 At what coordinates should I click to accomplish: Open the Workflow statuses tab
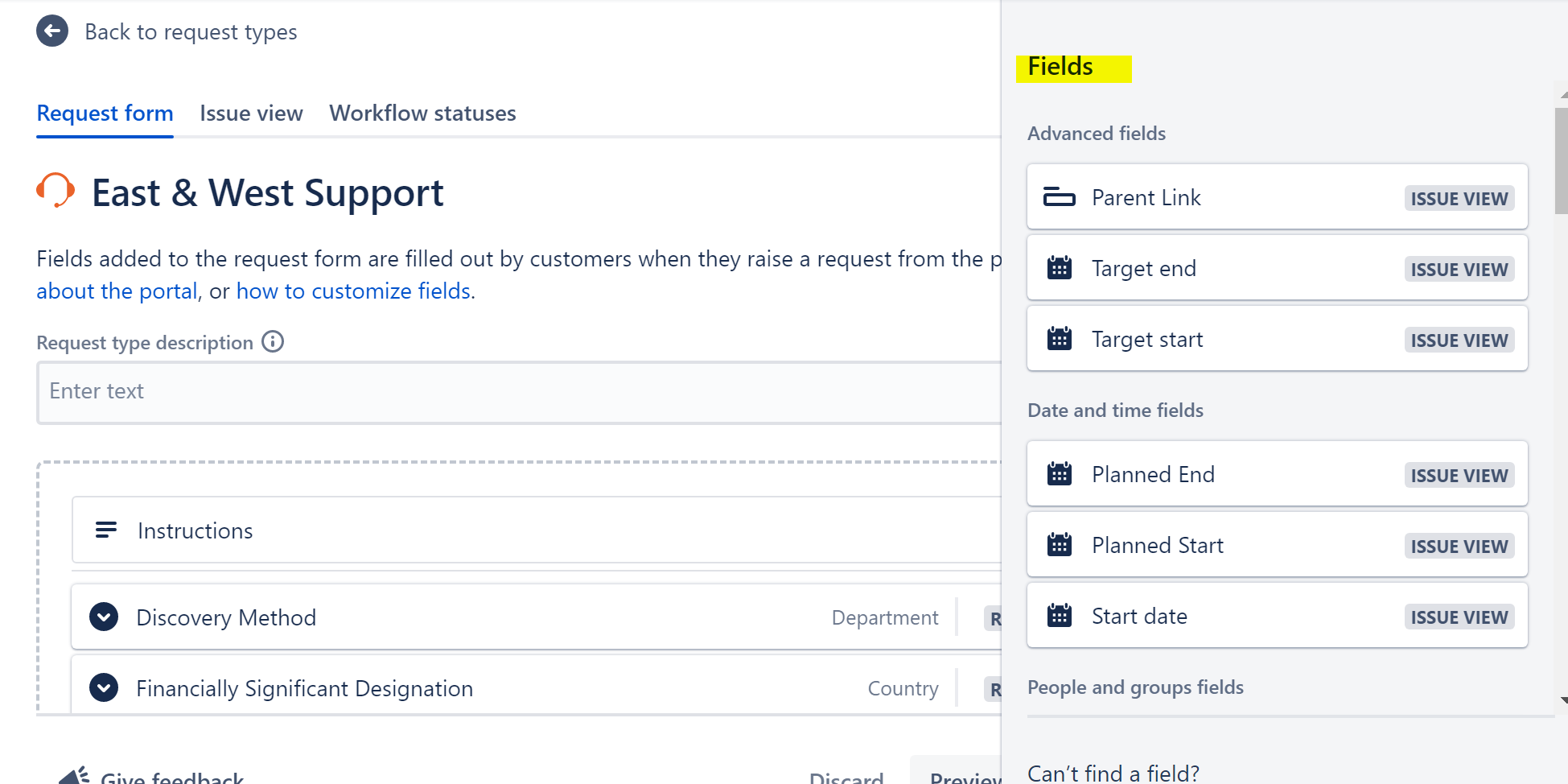[422, 113]
